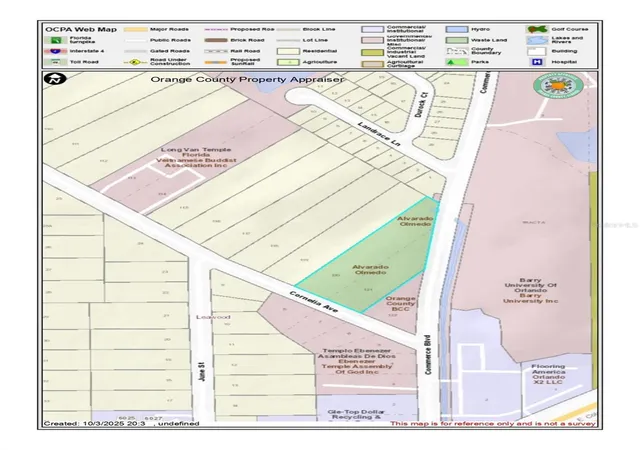Click the Florida Turnpike legend icon
The height and width of the screenshot is (450, 640).
tap(56, 40)
